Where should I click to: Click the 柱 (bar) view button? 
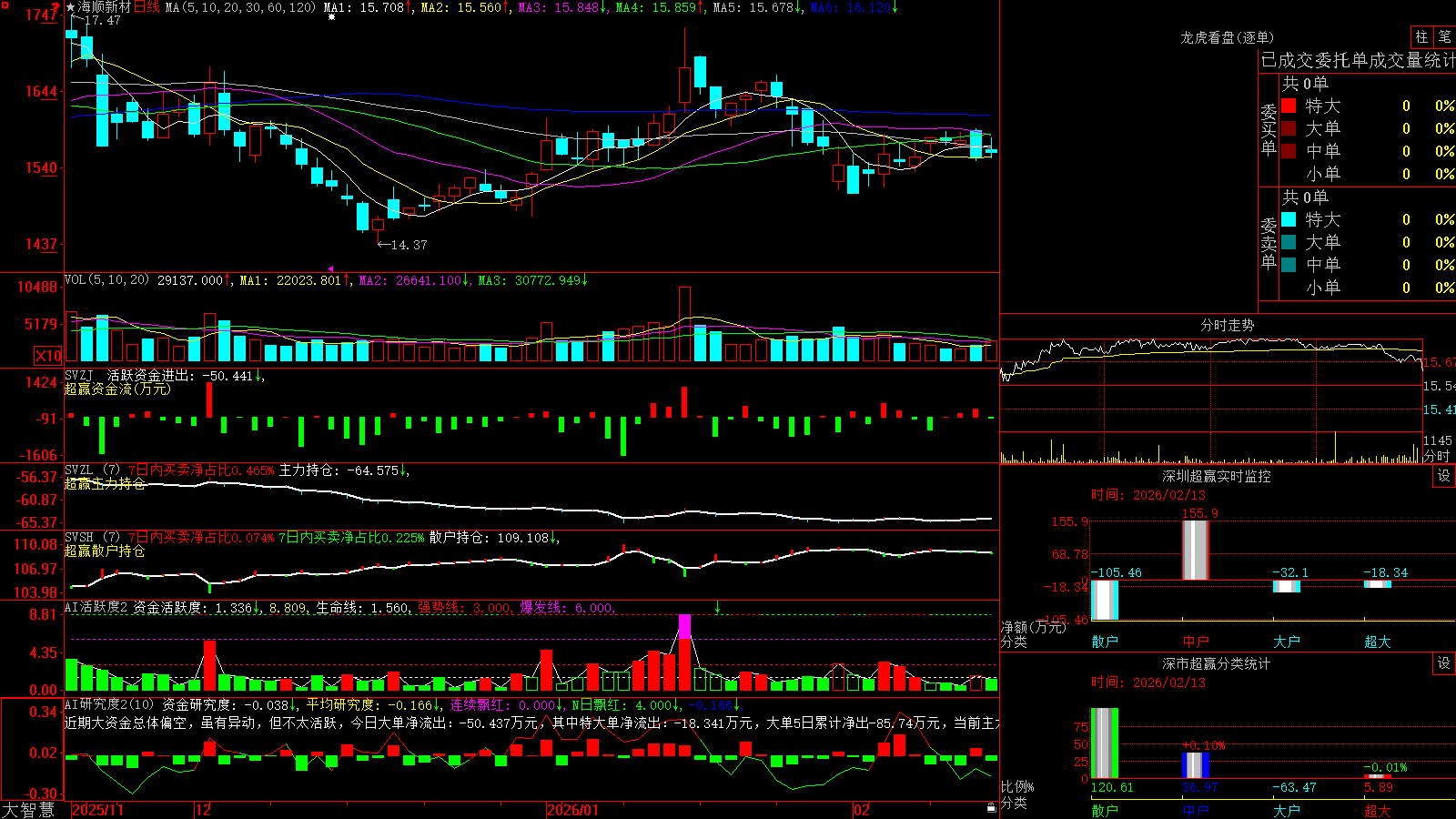point(1421,37)
